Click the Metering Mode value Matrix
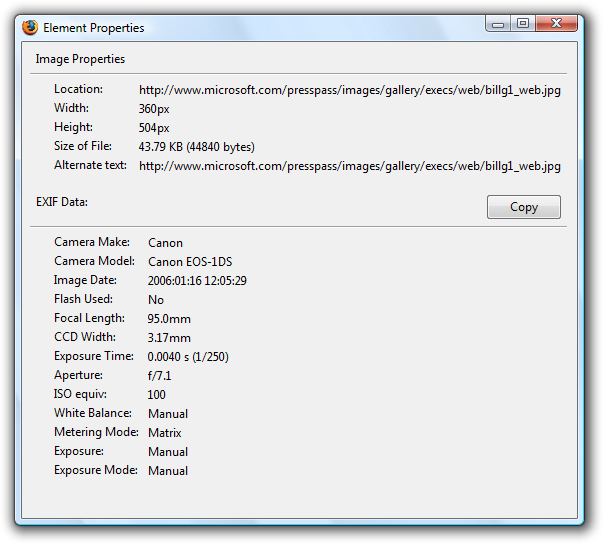The height and width of the screenshot is (544, 604). tap(164, 433)
